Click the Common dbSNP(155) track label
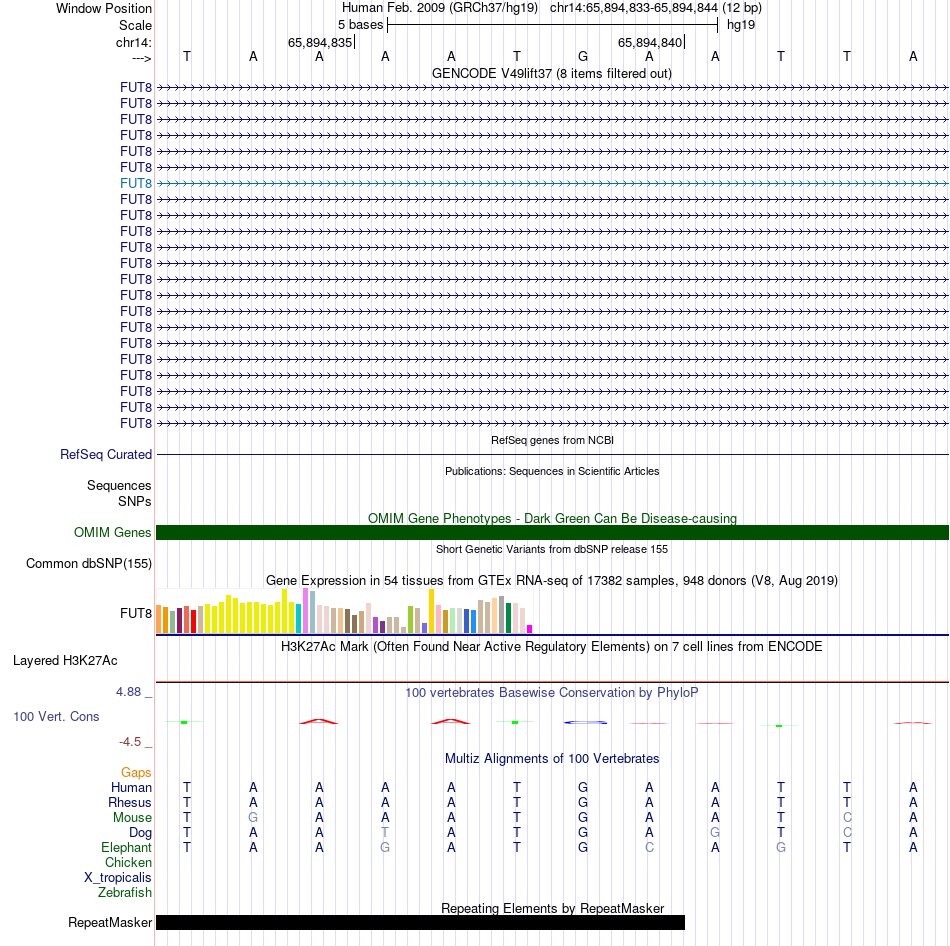The width and height of the screenshot is (950, 946). pos(89,564)
